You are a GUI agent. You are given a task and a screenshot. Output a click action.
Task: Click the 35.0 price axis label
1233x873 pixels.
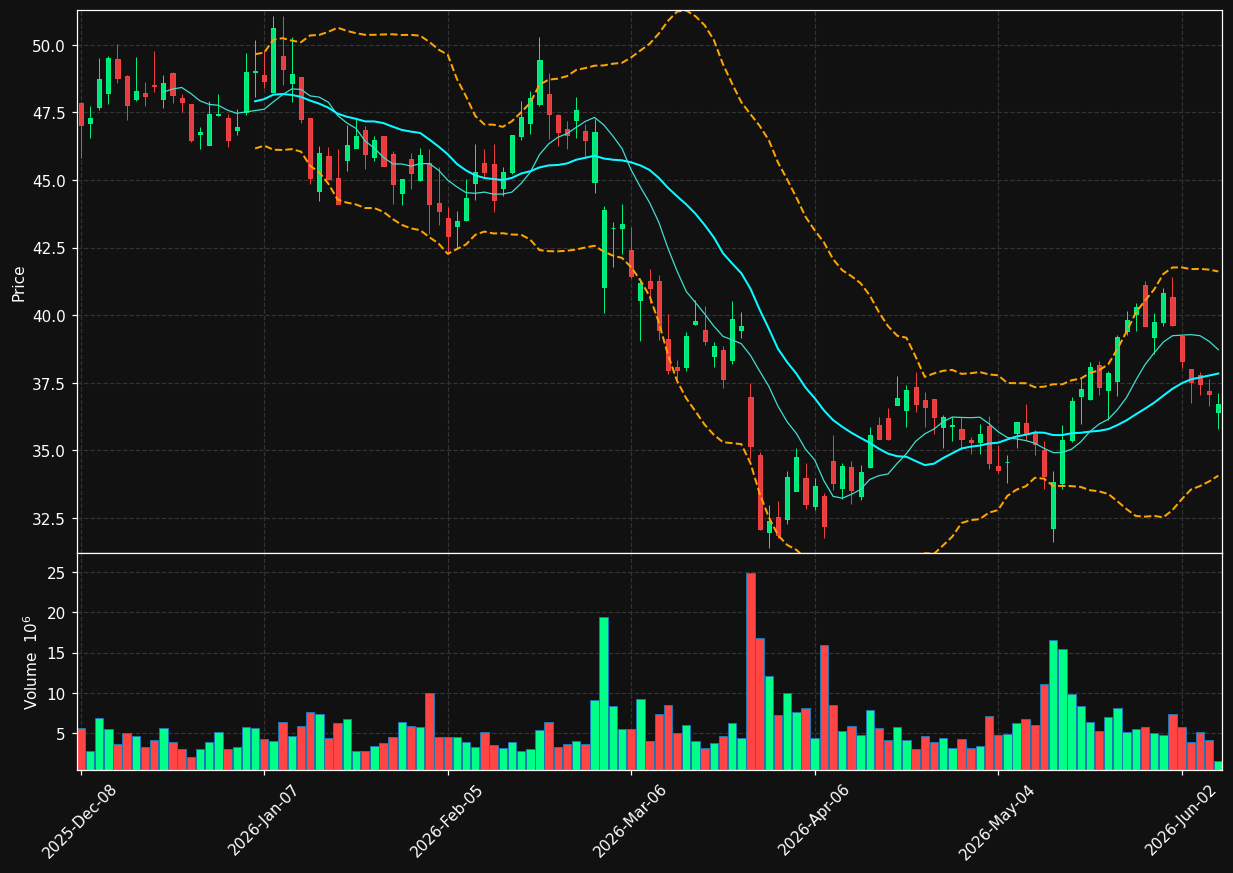point(48,451)
